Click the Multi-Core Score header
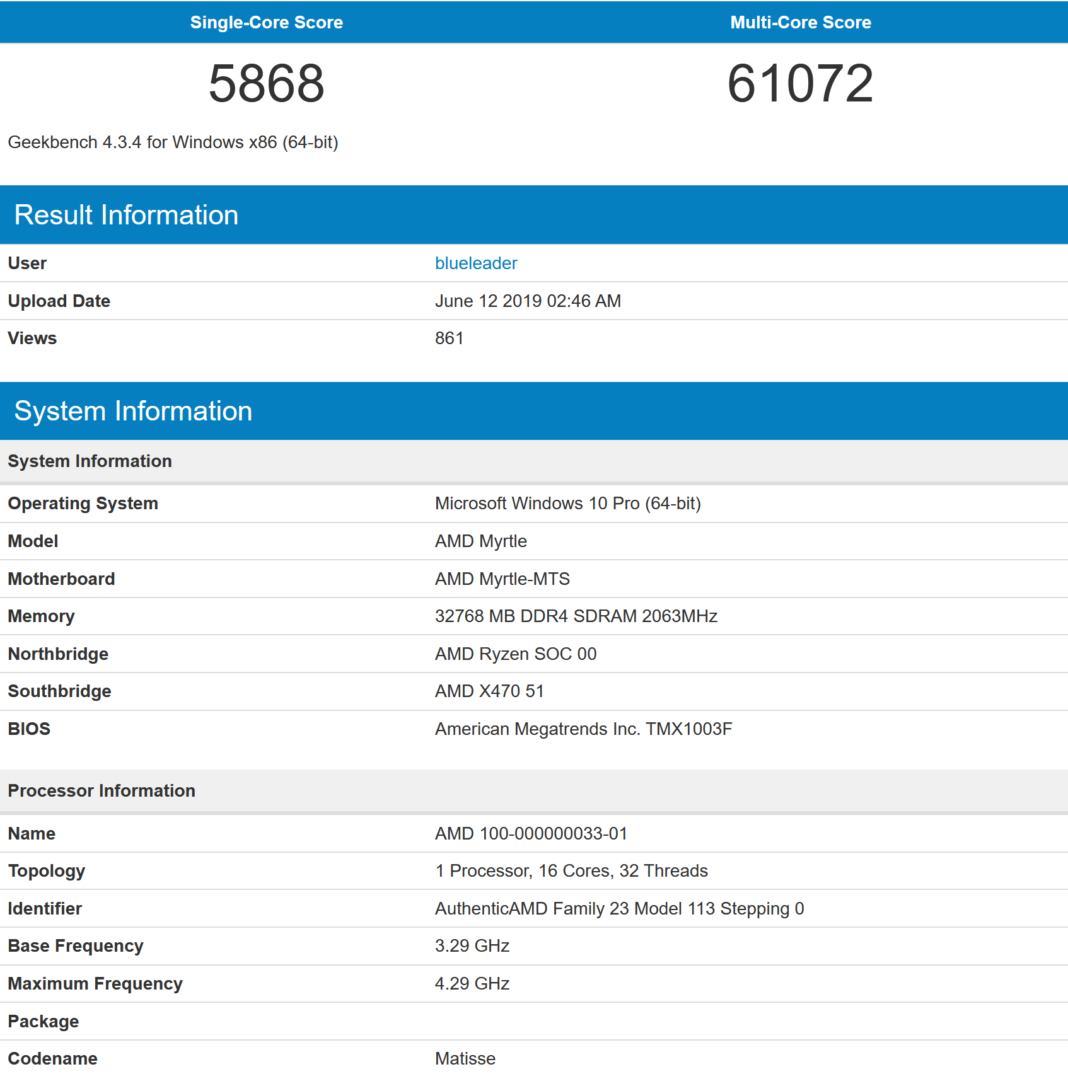Image resolution: width=1068 pixels, height=1074 pixels. tap(800, 22)
